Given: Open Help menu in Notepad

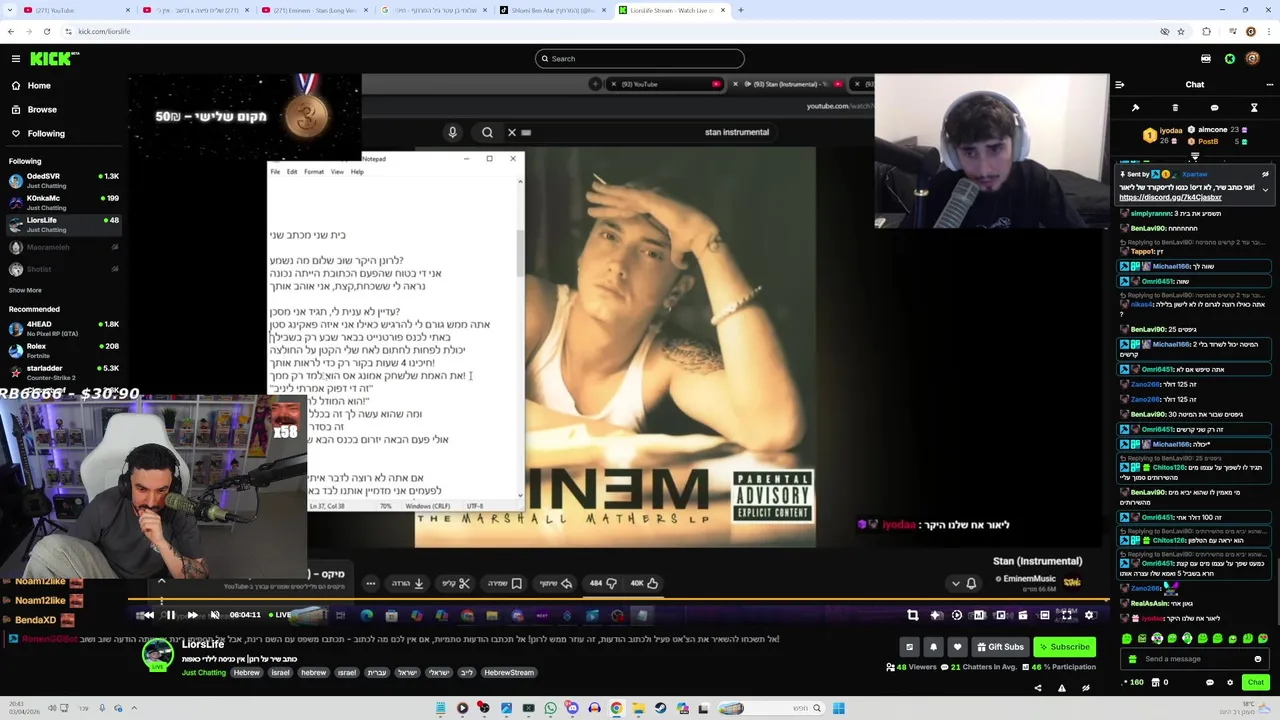Looking at the screenshot, I should pyautogui.click(x=357, y=172).
